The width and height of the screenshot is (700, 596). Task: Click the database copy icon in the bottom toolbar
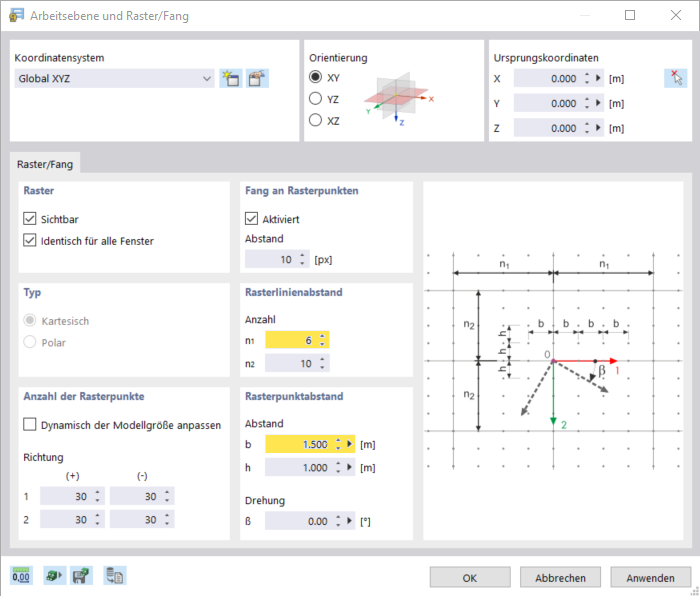click(x=114, y=575)
